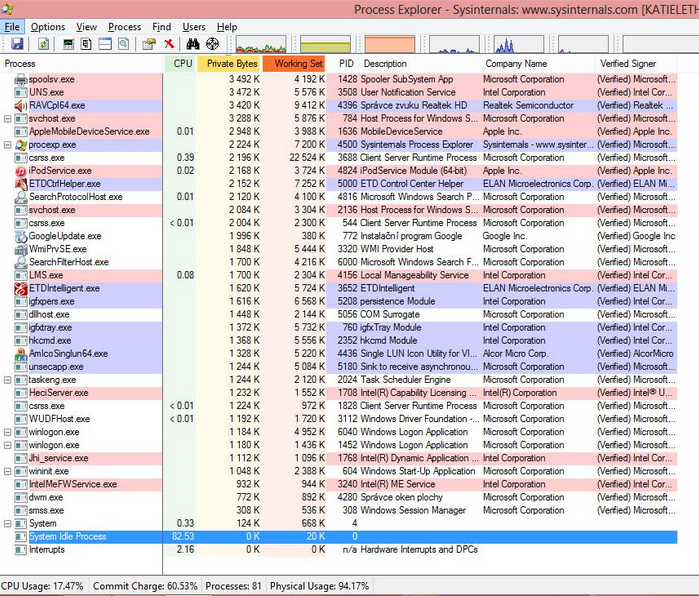Open the Users menu
The image size is (699, 596).
pyautogui.click(x=194, y=27)
